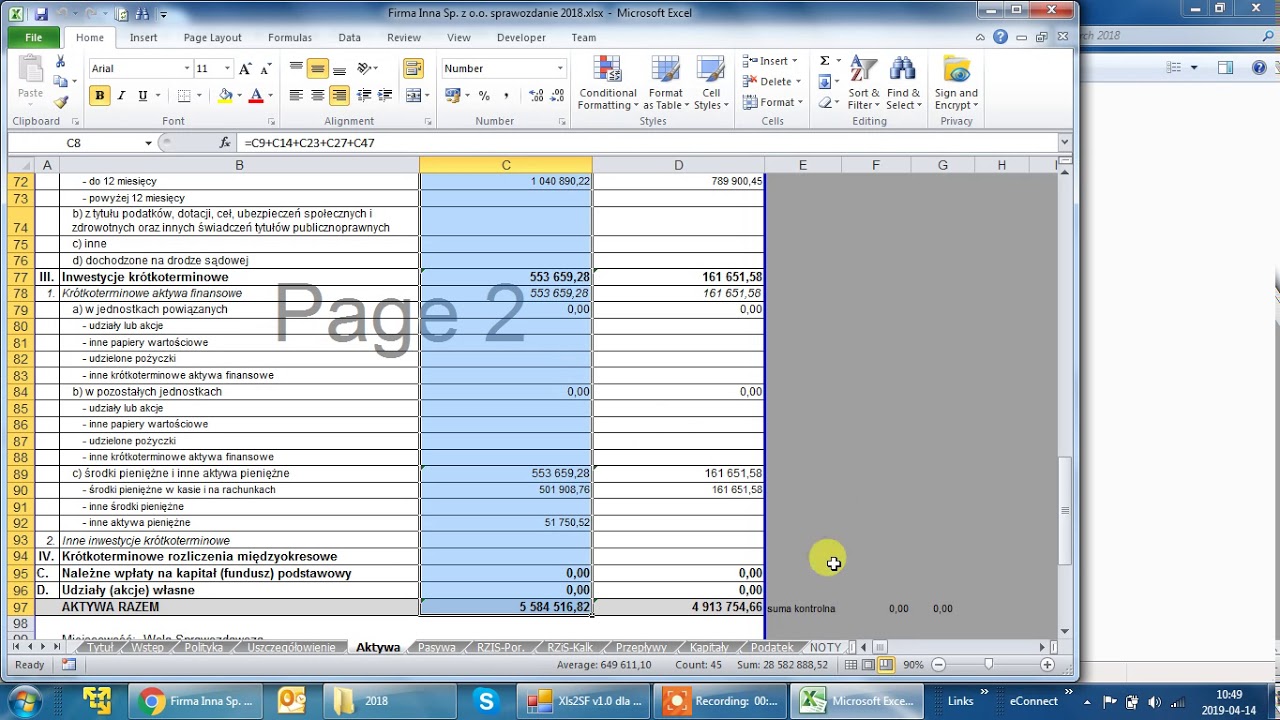Click the vertical scrollbar thumb
Screen dimensions: 1280x720
pos(1065,510)
